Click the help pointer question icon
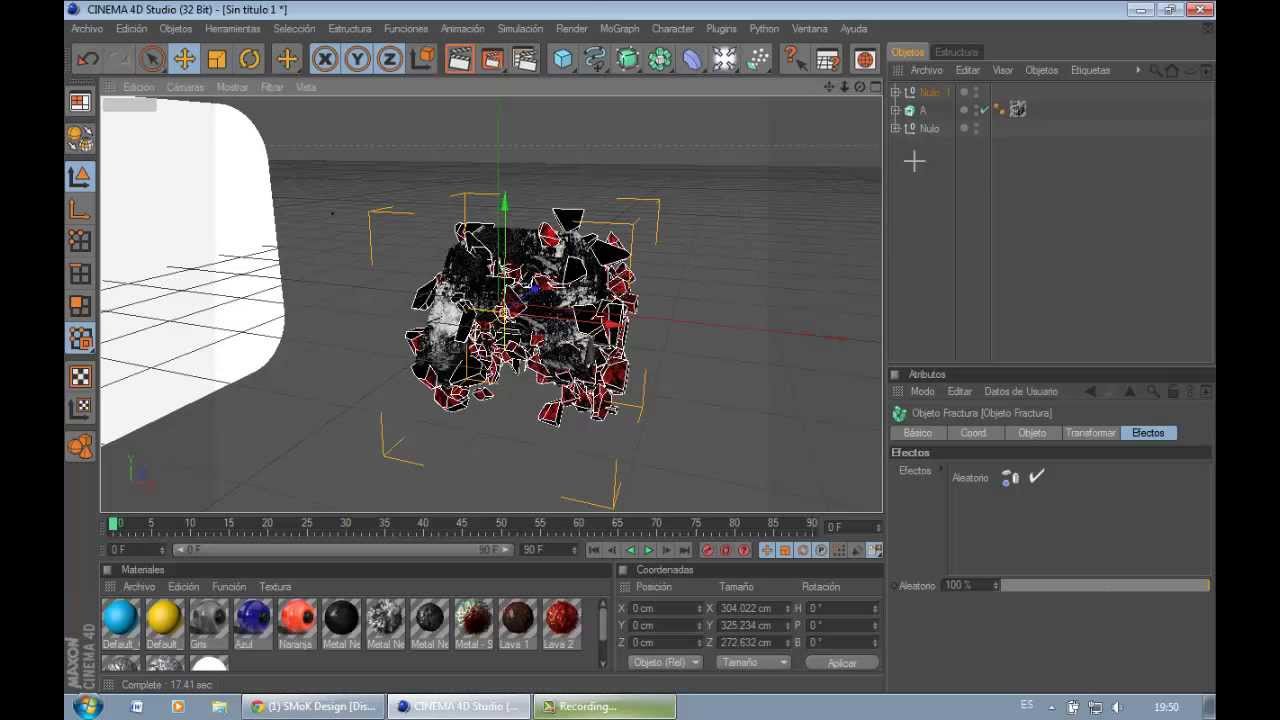 (794, 59)
